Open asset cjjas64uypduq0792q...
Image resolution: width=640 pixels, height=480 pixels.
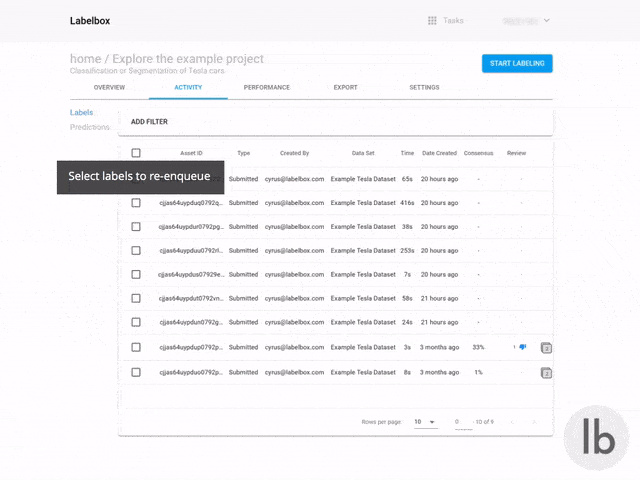(191, 203)
